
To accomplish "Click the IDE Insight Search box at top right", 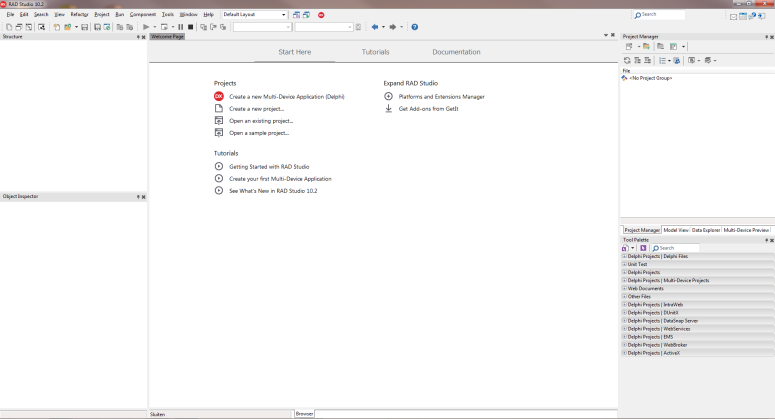I will [659, 15].
